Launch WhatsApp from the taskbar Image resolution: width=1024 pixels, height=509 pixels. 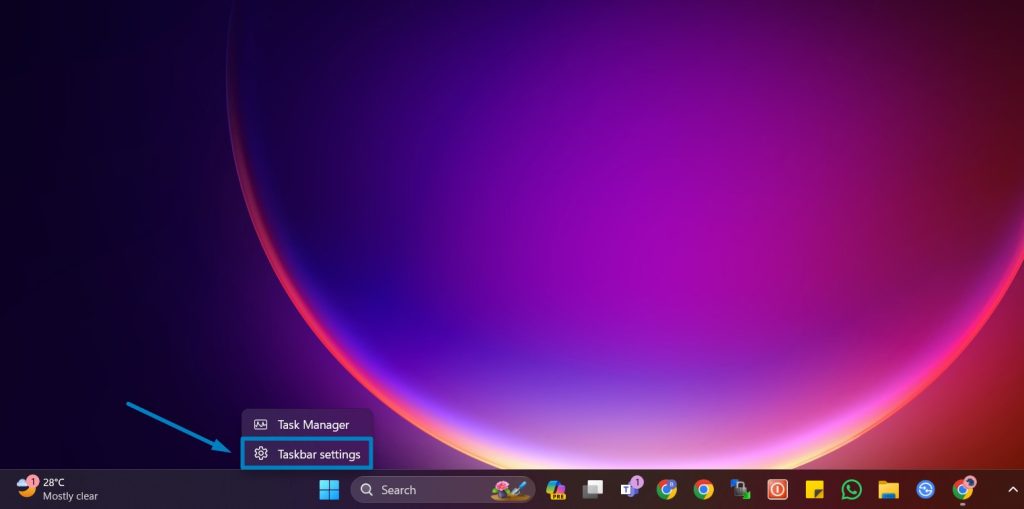[x=851, y=490]
